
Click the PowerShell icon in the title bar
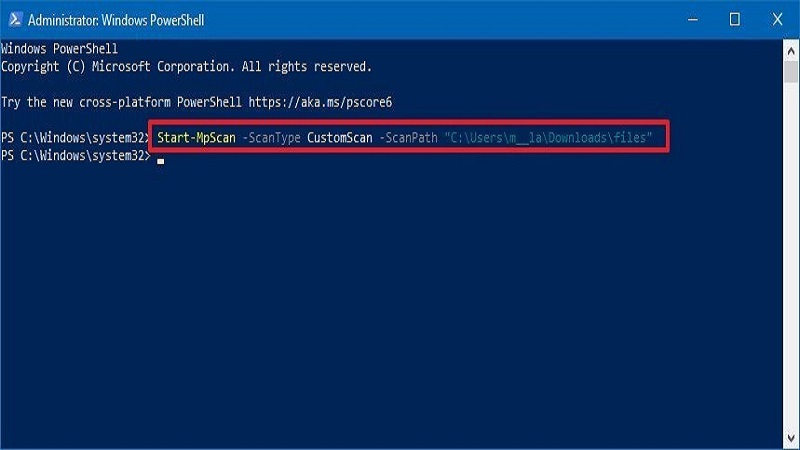pyautogui.click(x=14, y=19)
